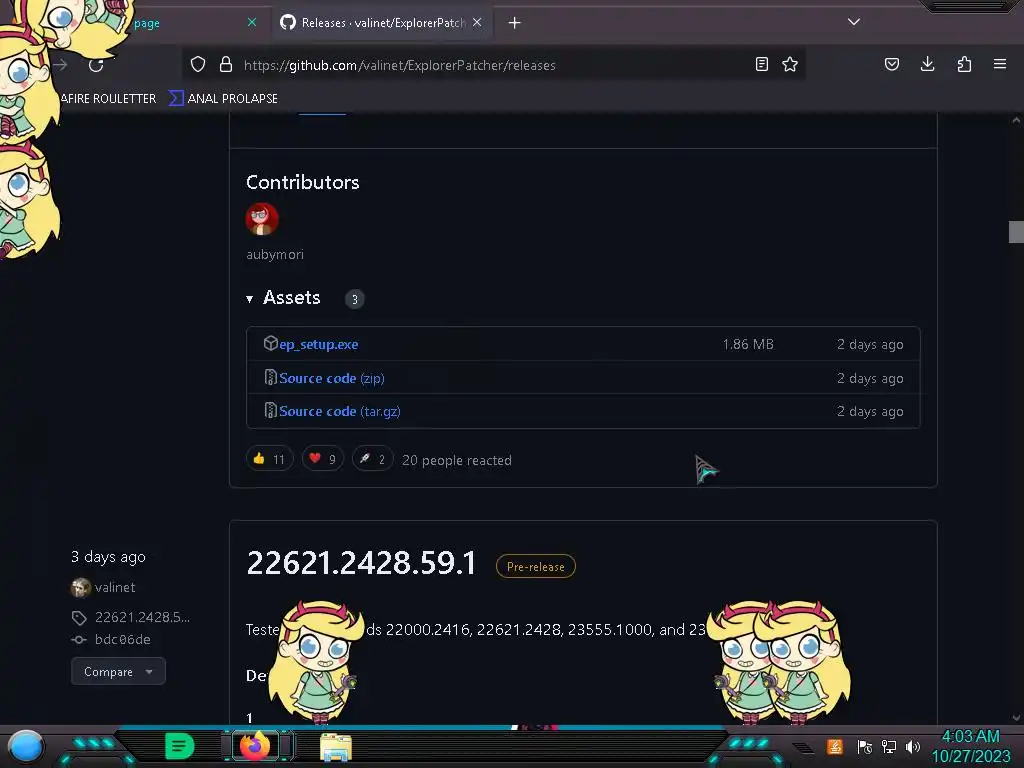Download ep_setup.exe asset
The image size is (1024, 768).
(x=319, y=344)
